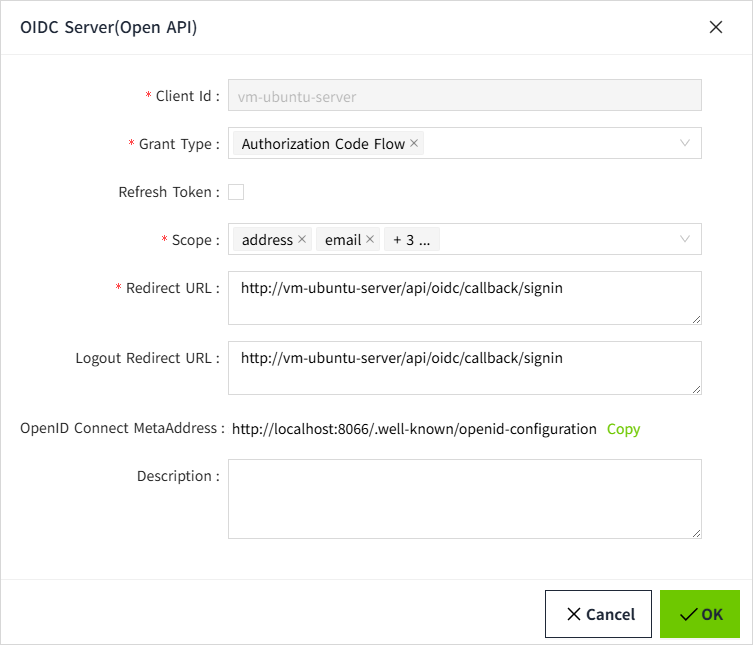Click the disabled Client Id field
This screenshot has width=753, height=645.
[464, 96]
